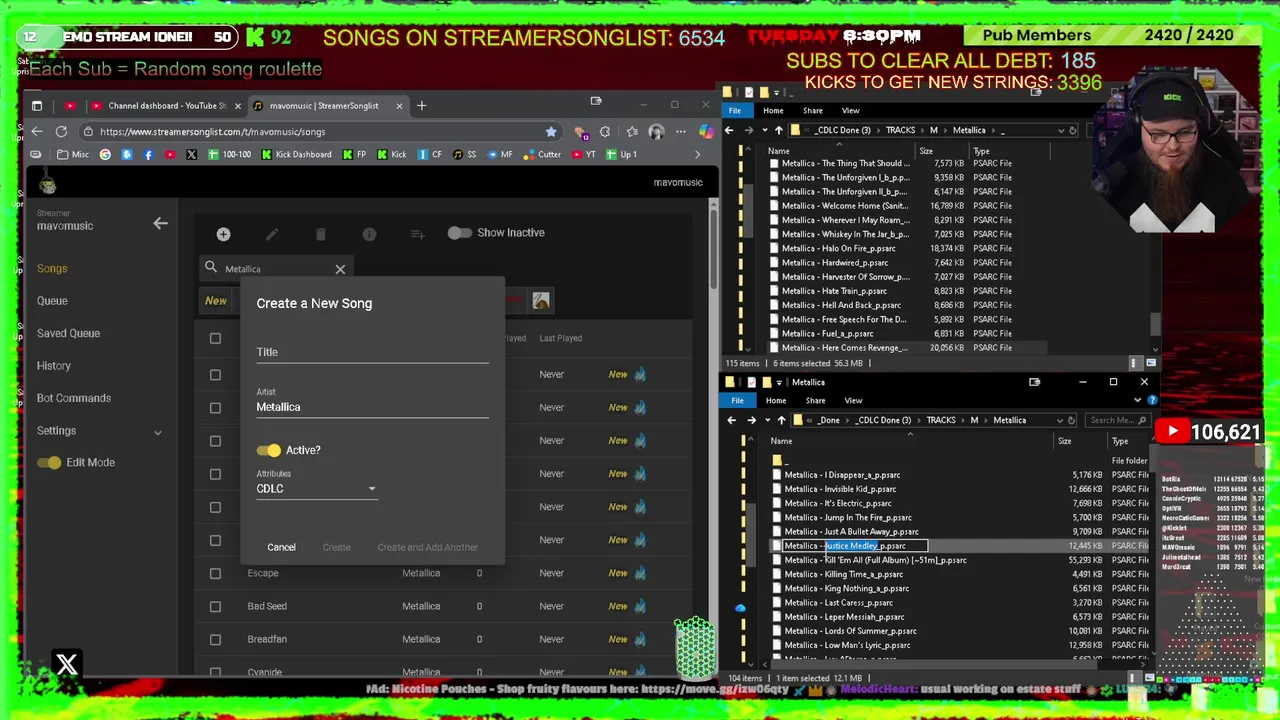Open address history dropdown in upper Explorer
The height and width of the screenshot is (720, 1280).
pyautogui.click(x=1059, y=130)
